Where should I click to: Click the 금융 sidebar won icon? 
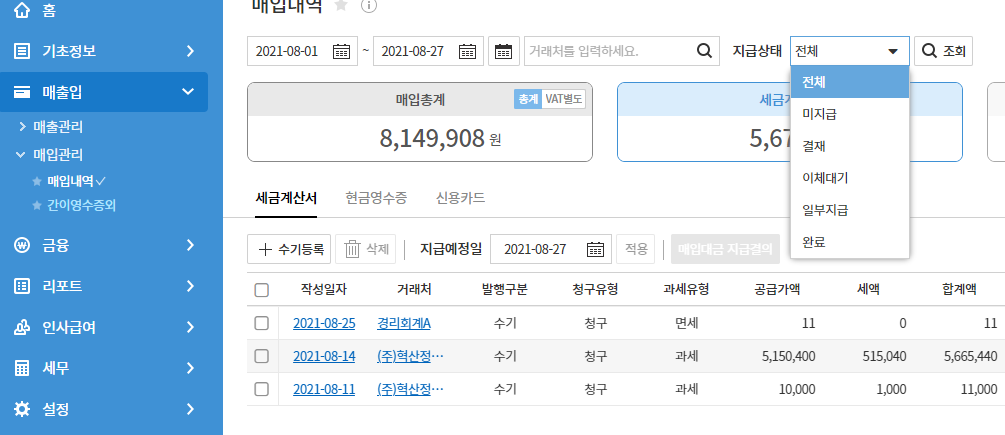22,245
